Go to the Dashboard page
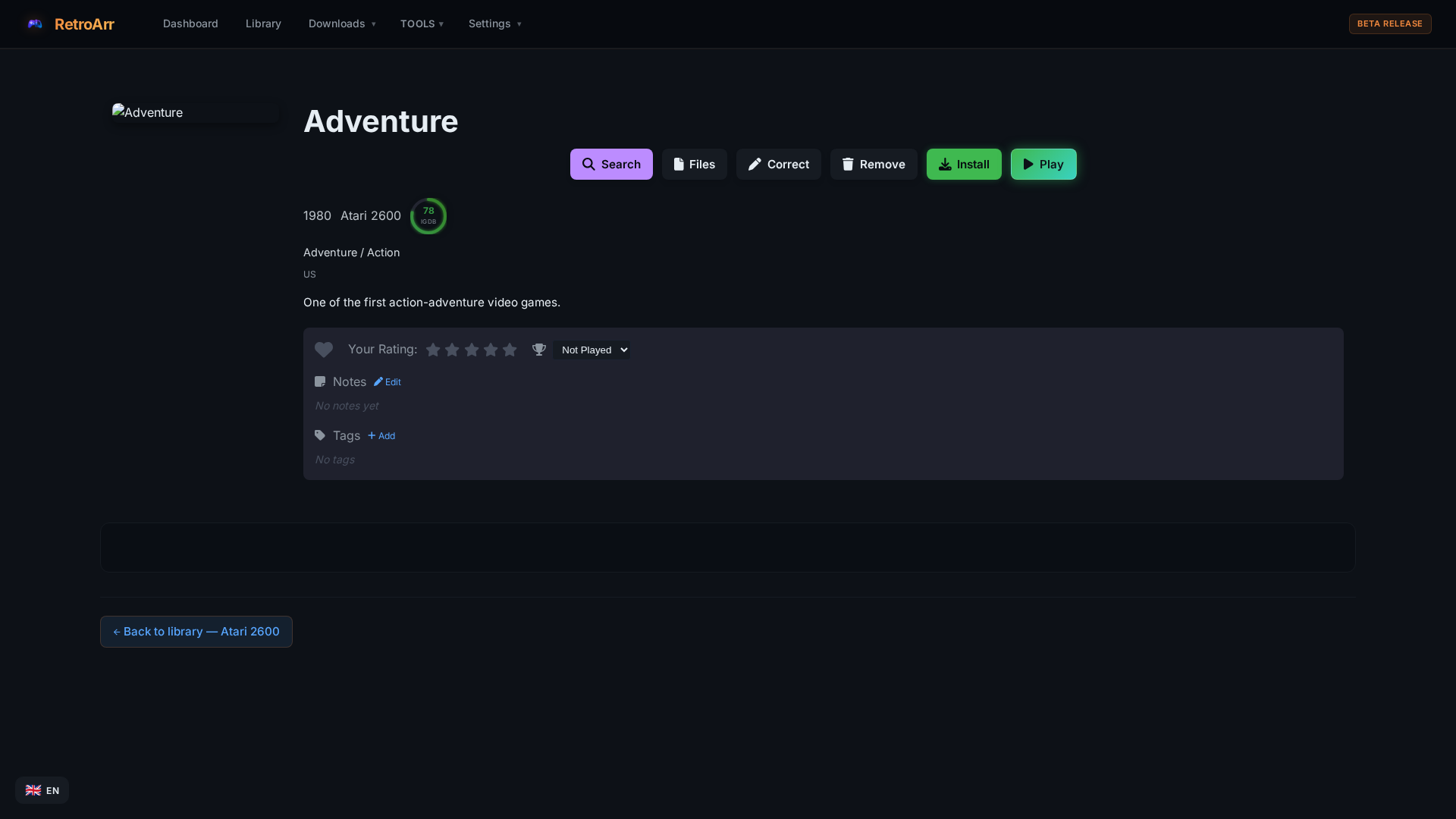 (x=190, y=24)
